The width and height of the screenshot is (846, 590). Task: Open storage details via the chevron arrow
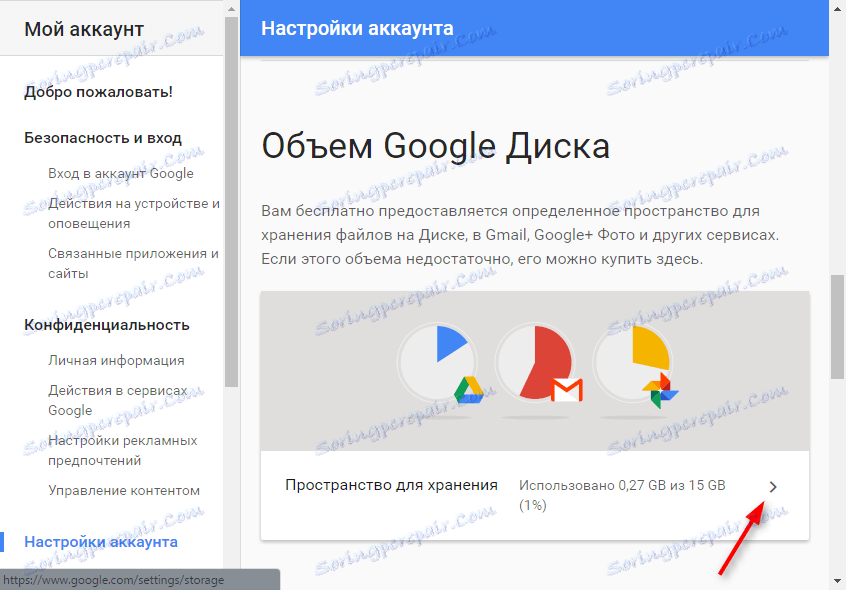point(773,487)
